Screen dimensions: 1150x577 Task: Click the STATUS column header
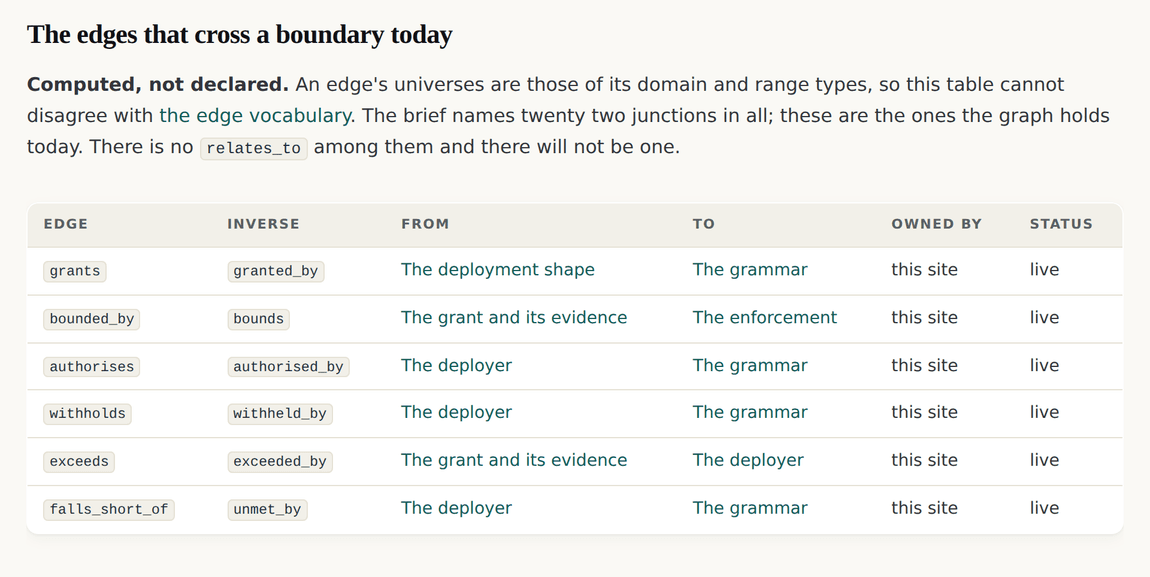point(1061,224)
